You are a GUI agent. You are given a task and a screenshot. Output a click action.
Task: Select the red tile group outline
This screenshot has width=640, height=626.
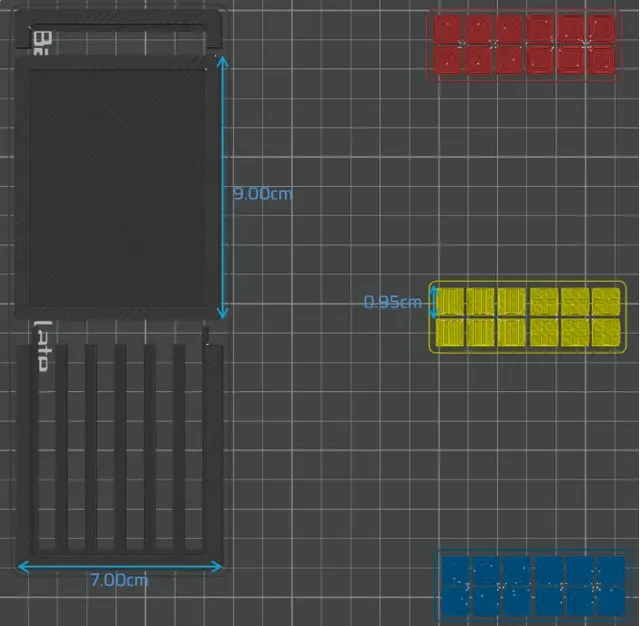click(x=524, y=45)
